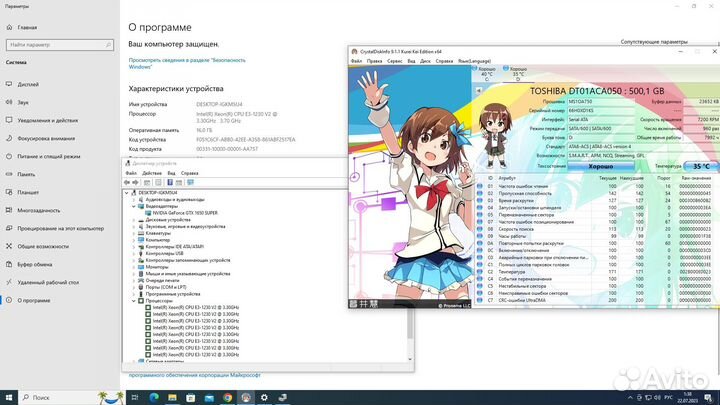The width and height of the screenshot is (720, 405).
Task: Expand Мониторы node
Action: pos(134,267)
